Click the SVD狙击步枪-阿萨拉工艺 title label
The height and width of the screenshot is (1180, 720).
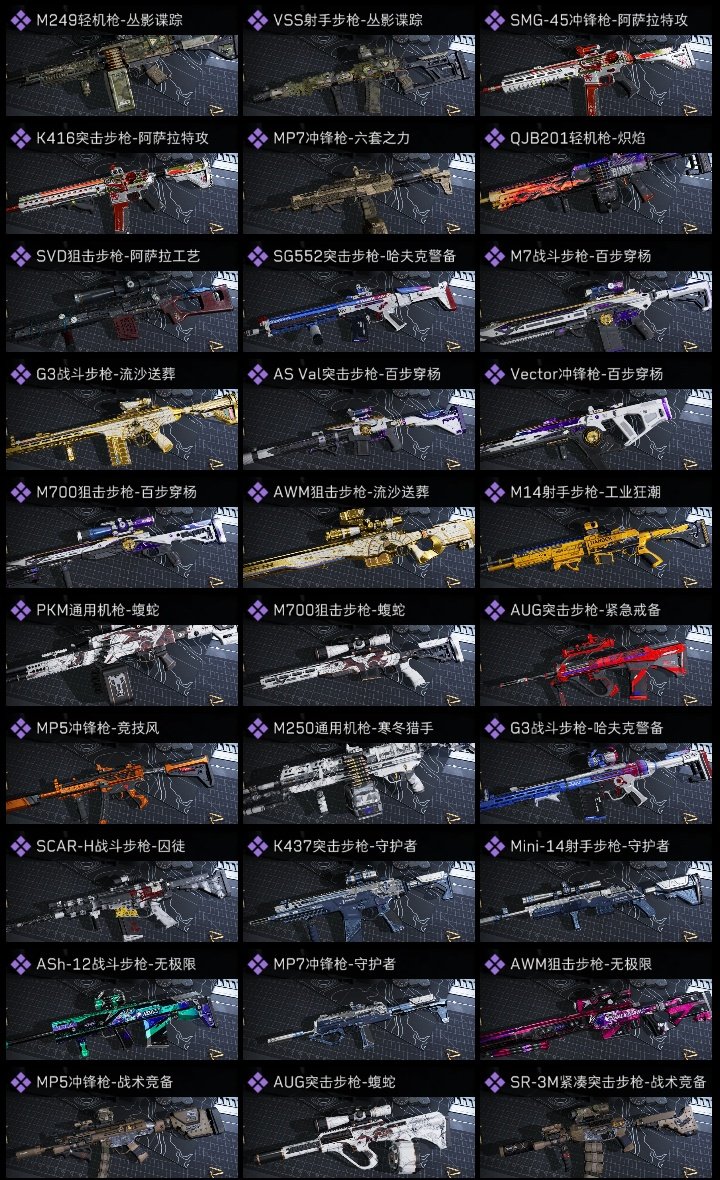[x=118, y=257]
